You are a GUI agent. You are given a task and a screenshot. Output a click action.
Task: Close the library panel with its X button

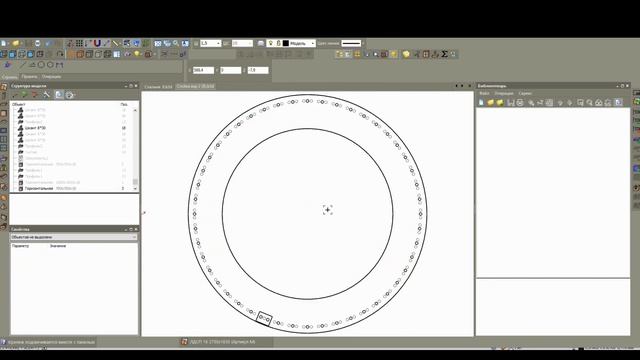click(x=627, y=86)
